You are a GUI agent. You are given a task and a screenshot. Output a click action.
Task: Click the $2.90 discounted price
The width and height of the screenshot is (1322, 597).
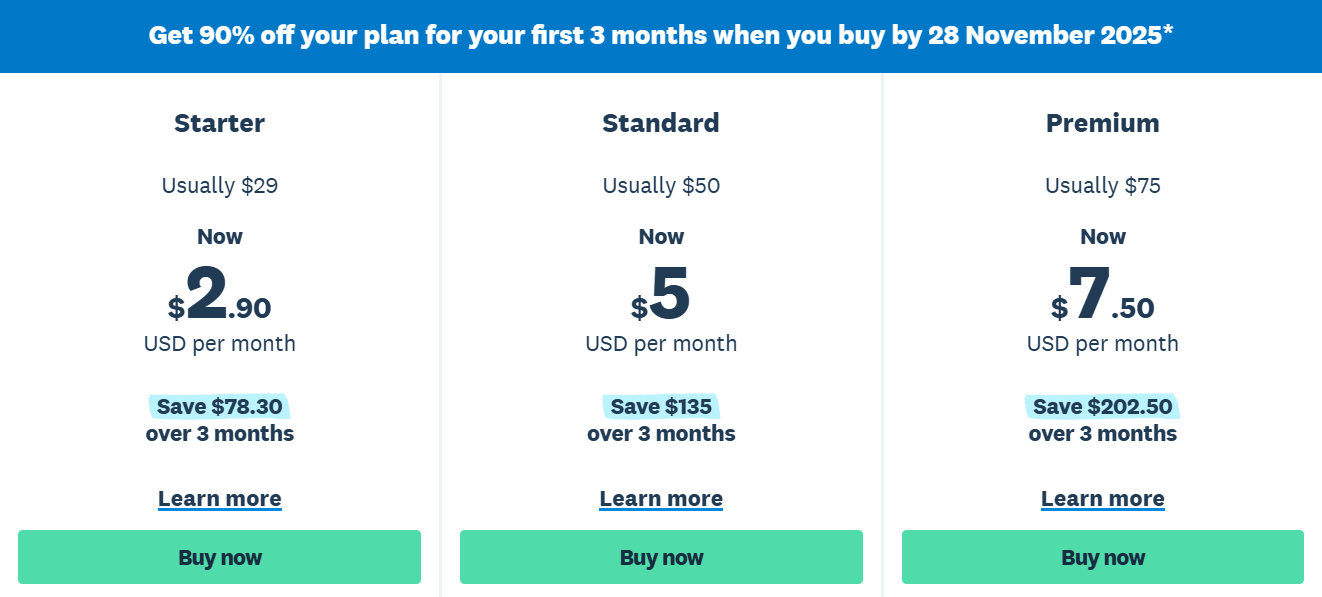click(x=219, y=295)
